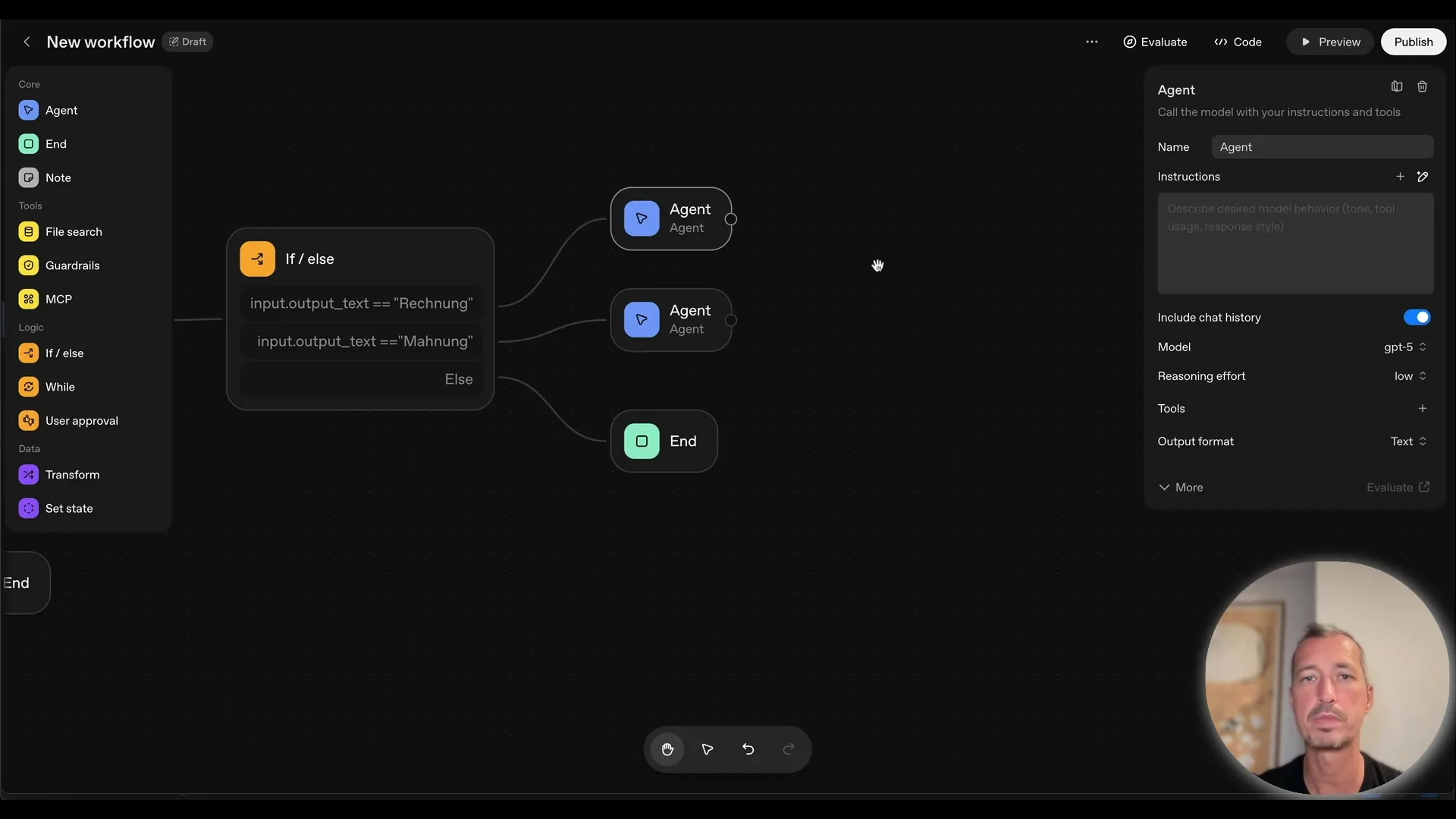The image size is (1456, 819).
Task: Disable Include chat history
Action: click(x=1417, y=317)
